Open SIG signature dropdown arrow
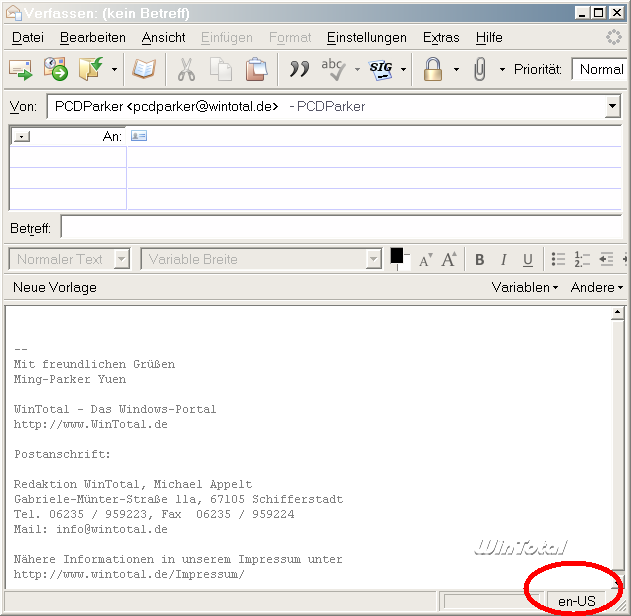This screenshot has height=616, width=631. (403, 70)
